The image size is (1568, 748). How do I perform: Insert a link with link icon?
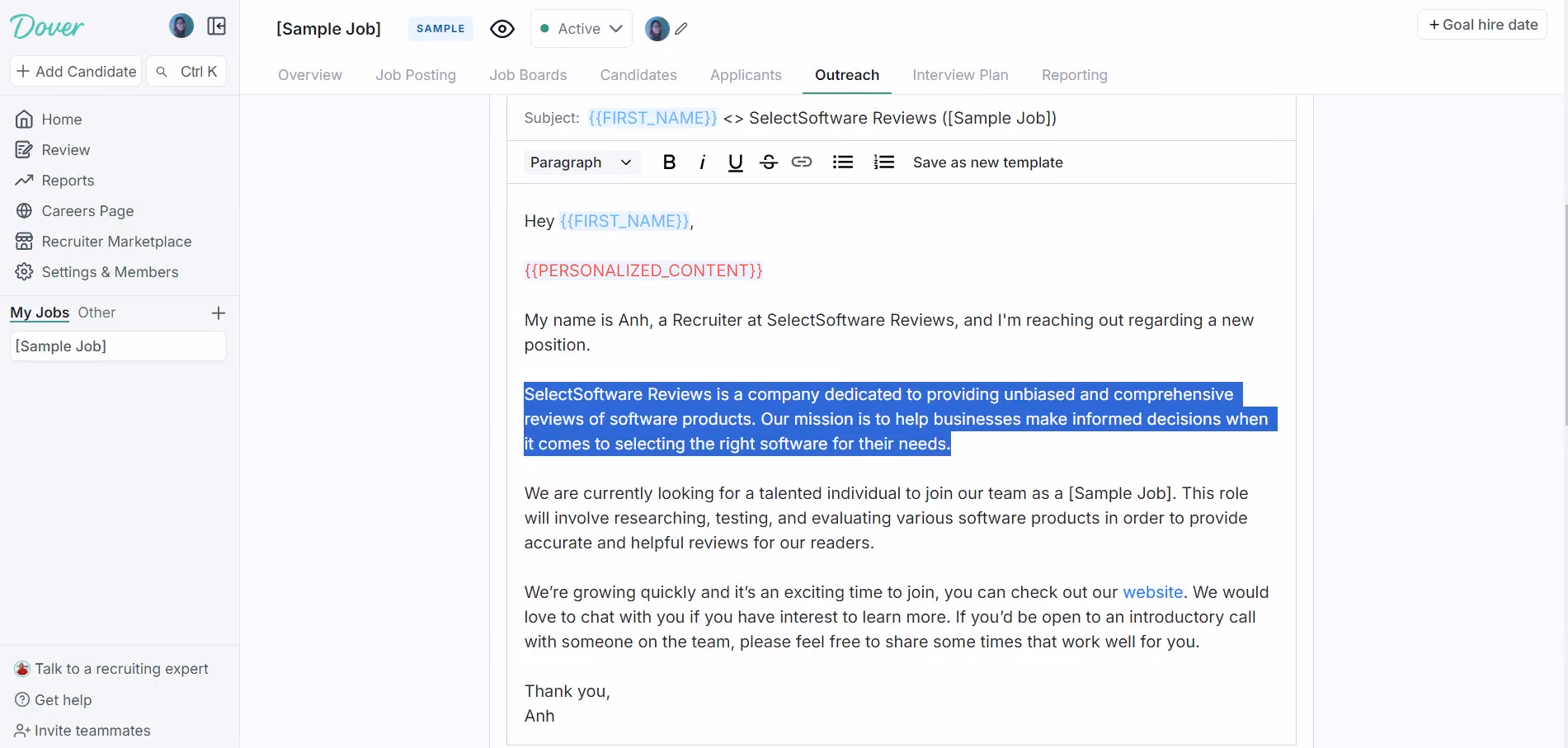(x=802, y=162)
